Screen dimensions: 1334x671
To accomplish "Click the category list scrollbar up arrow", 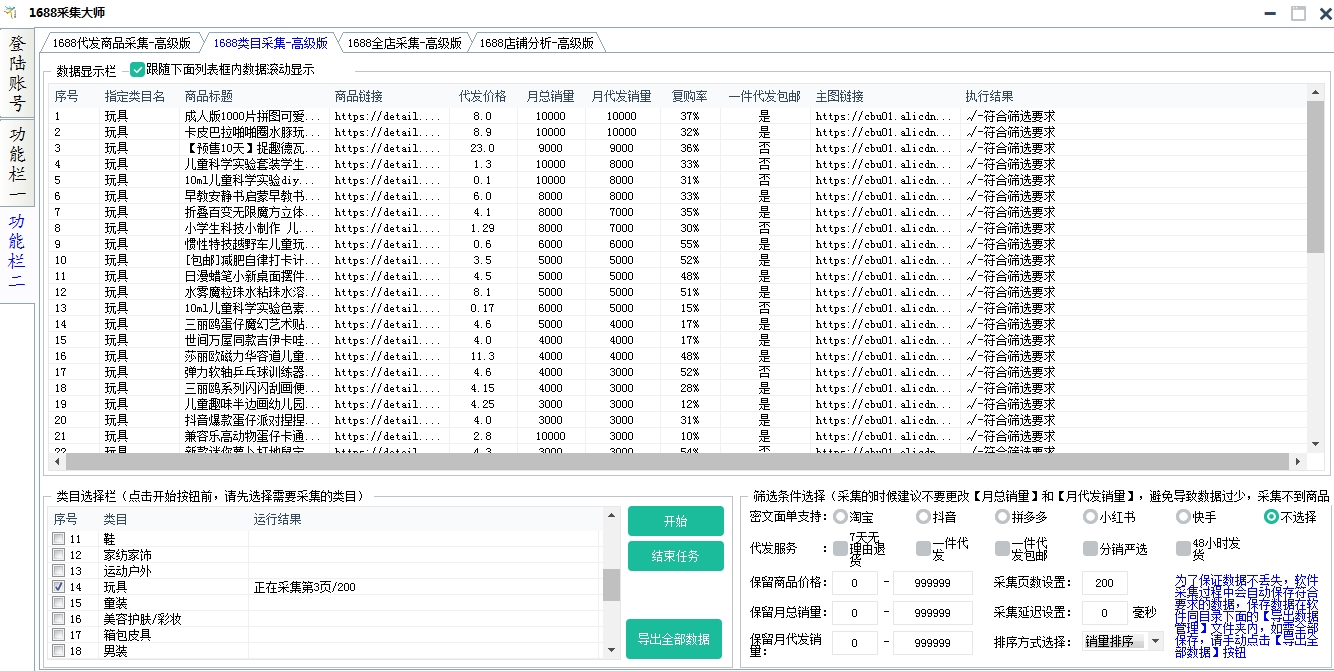I will click(611, 517).
